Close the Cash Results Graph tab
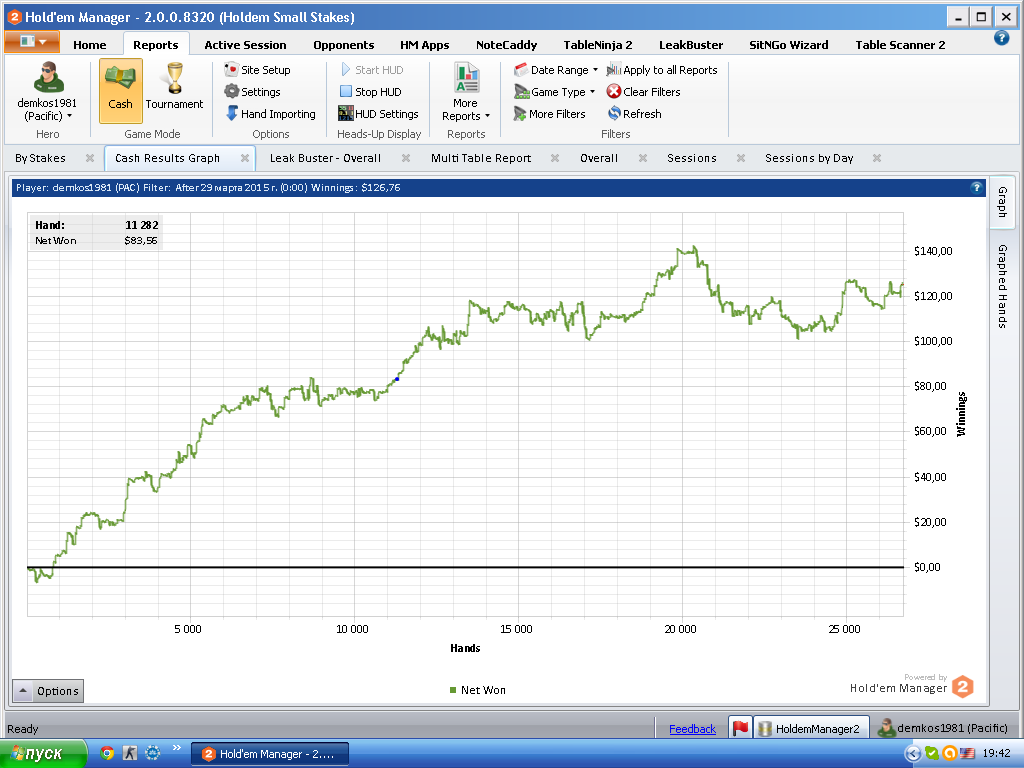 (245, 158)
